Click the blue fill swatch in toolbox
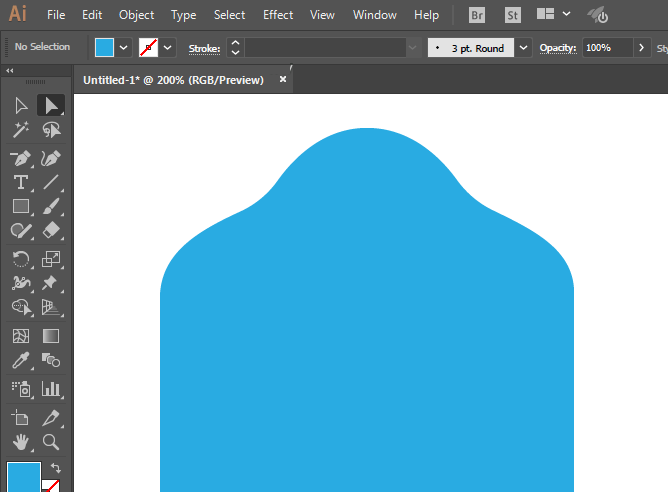This screenshot has width=668, height=492. (x=22, y=477)
